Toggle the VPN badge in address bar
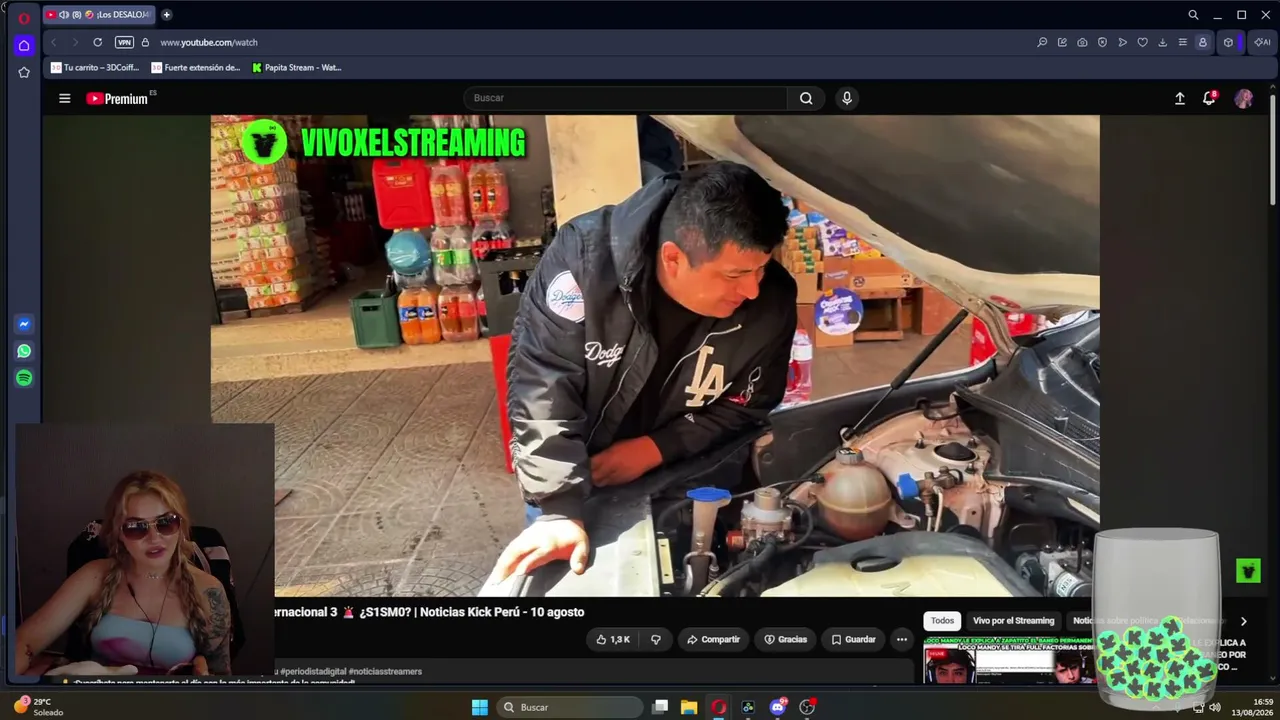 pos(124,42)
